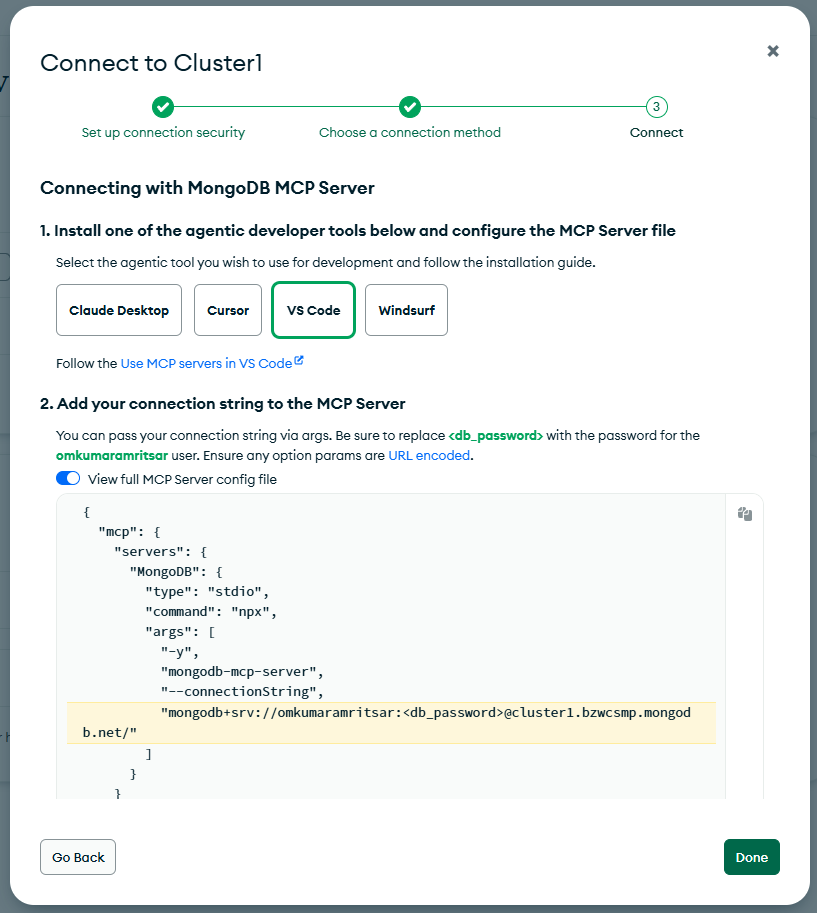Go to Choose a connection method step
Image resolution: width=817 pixels, height=913 pixels.
tap(410, 133)
